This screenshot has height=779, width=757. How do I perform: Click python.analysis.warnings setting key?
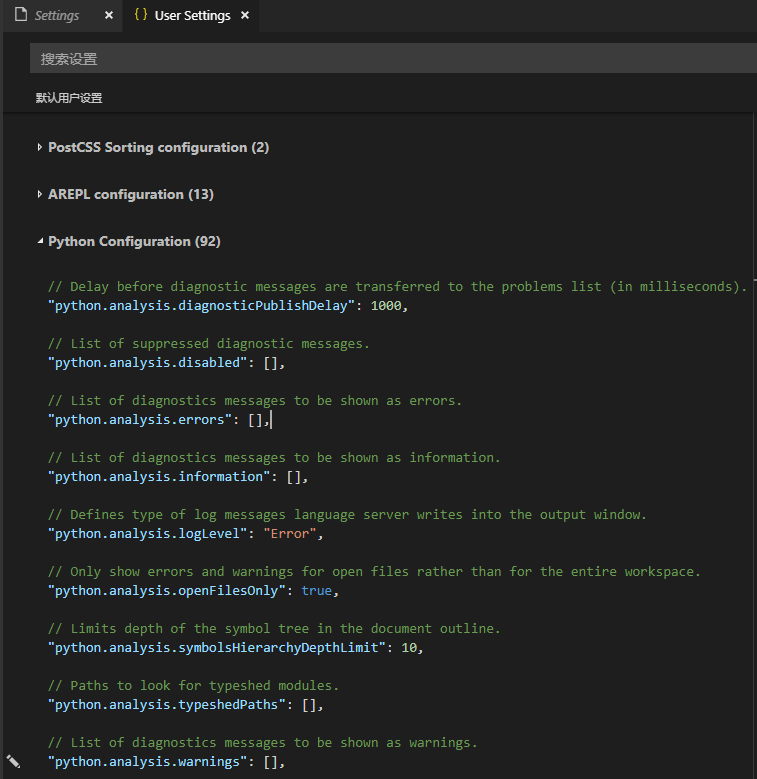(x=148, y=762)
